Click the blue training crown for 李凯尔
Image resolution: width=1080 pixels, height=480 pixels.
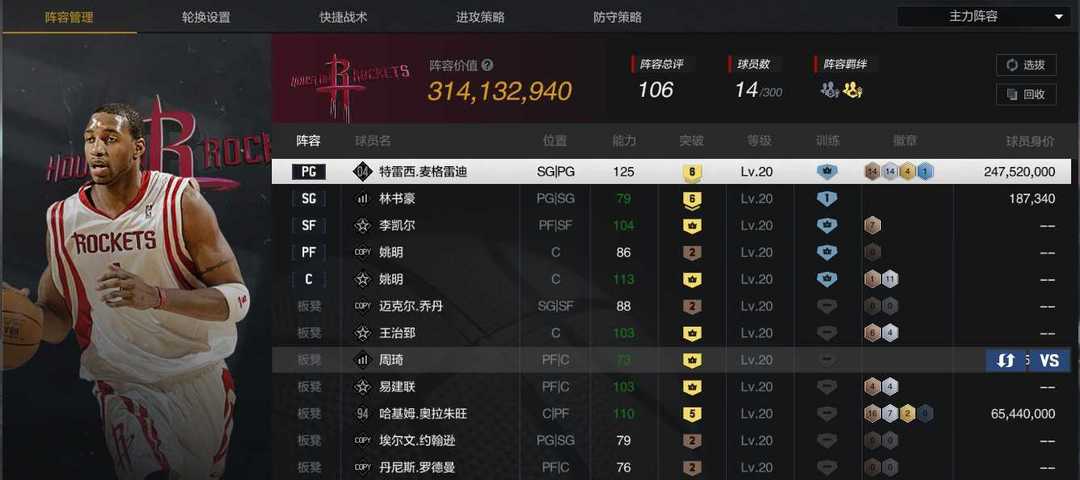tap(827, 226)
